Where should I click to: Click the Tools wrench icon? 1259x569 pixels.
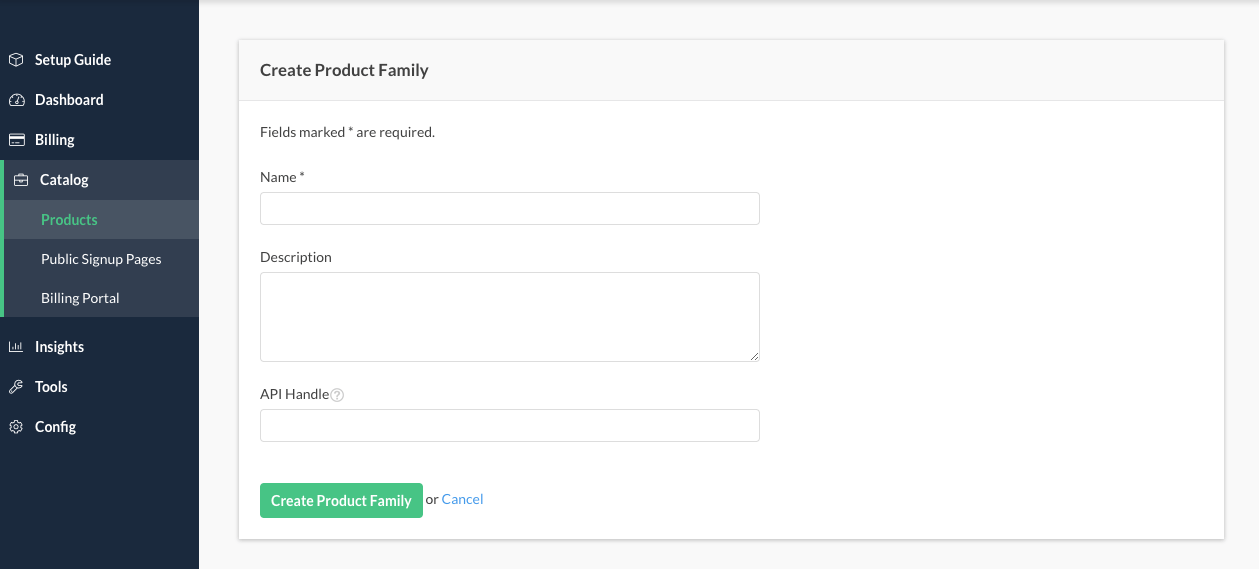(x=16, y=387)
